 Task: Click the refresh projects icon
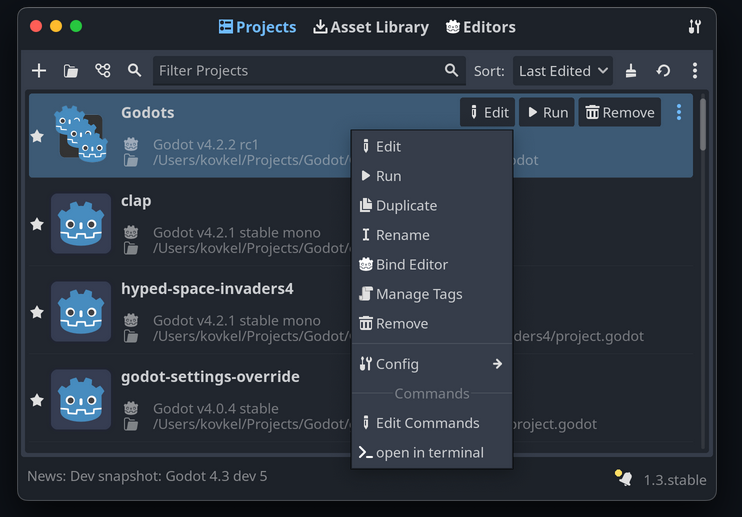pyautogui.click(x=663, y=71)
